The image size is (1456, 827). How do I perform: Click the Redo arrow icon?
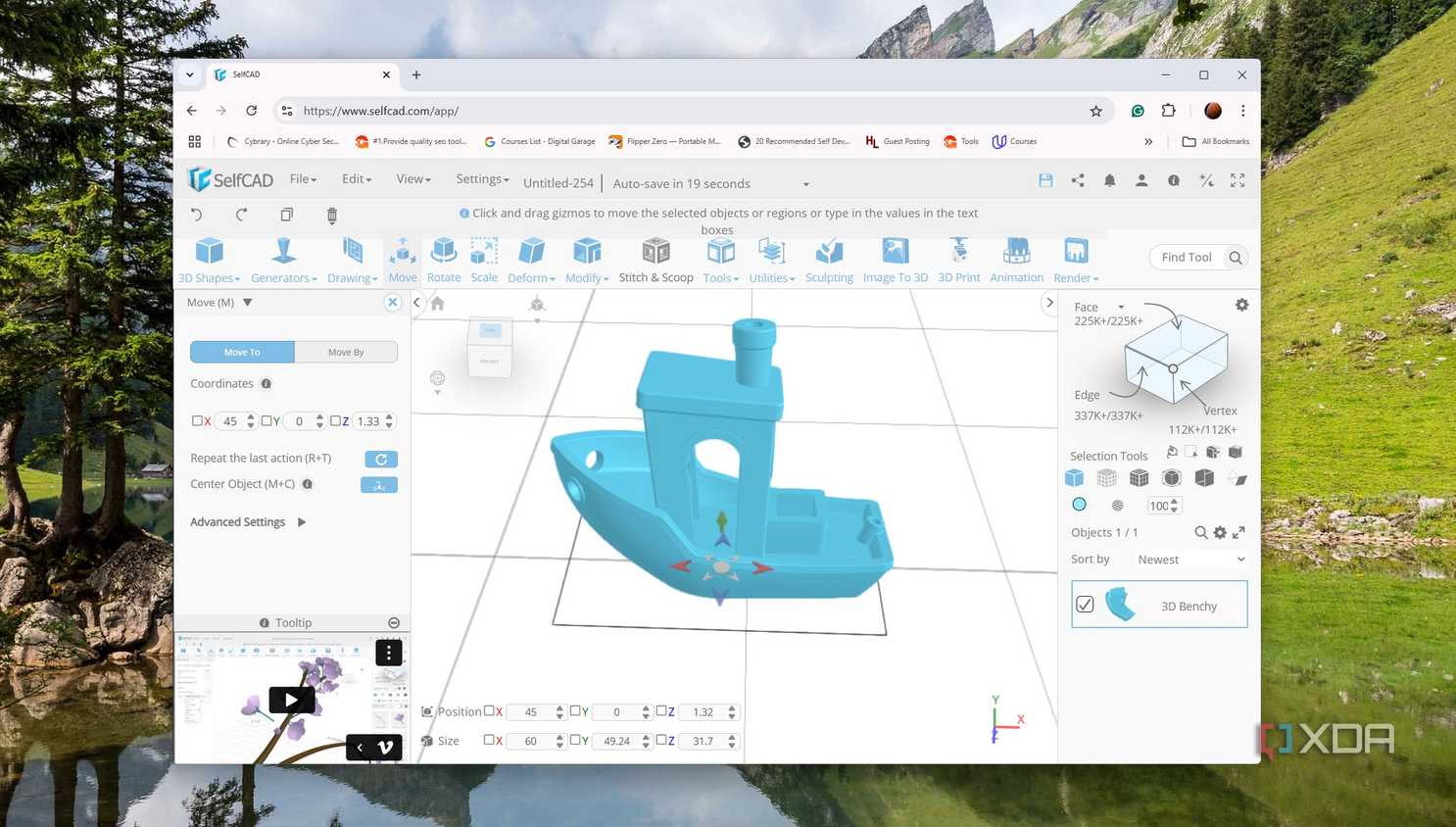[241, 215]
